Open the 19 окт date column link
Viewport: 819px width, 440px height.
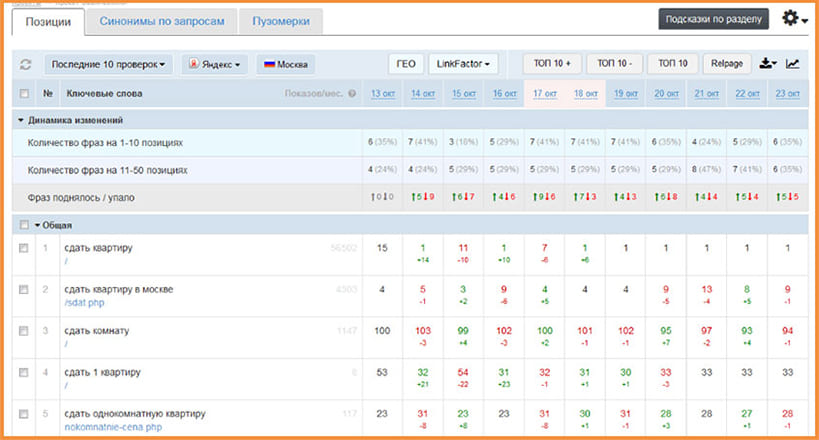[626, 94]
